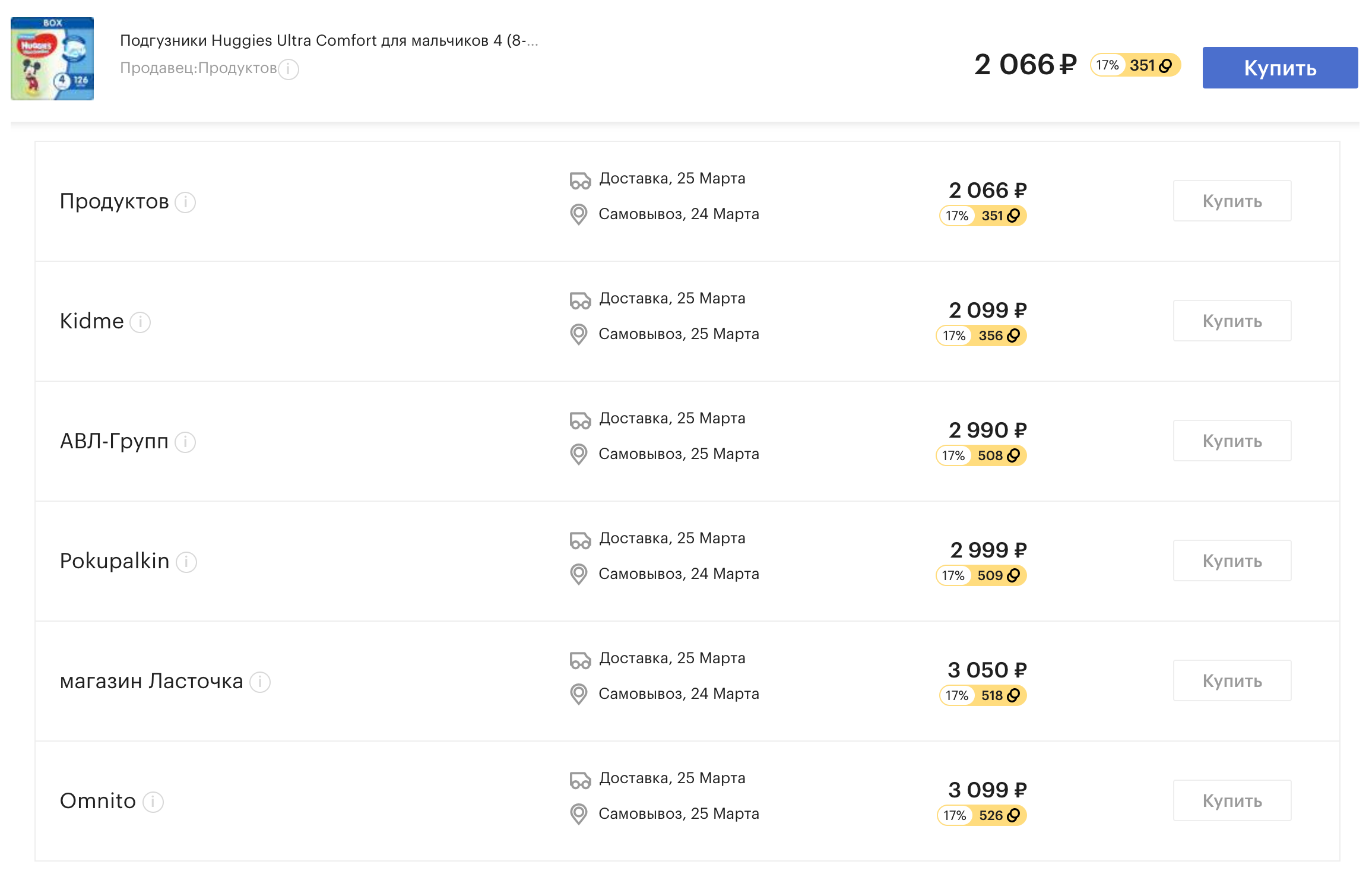Screen dimensions: 1369x896
Task: Click Купить button in Kidme row
Action: pos(1232,321)
